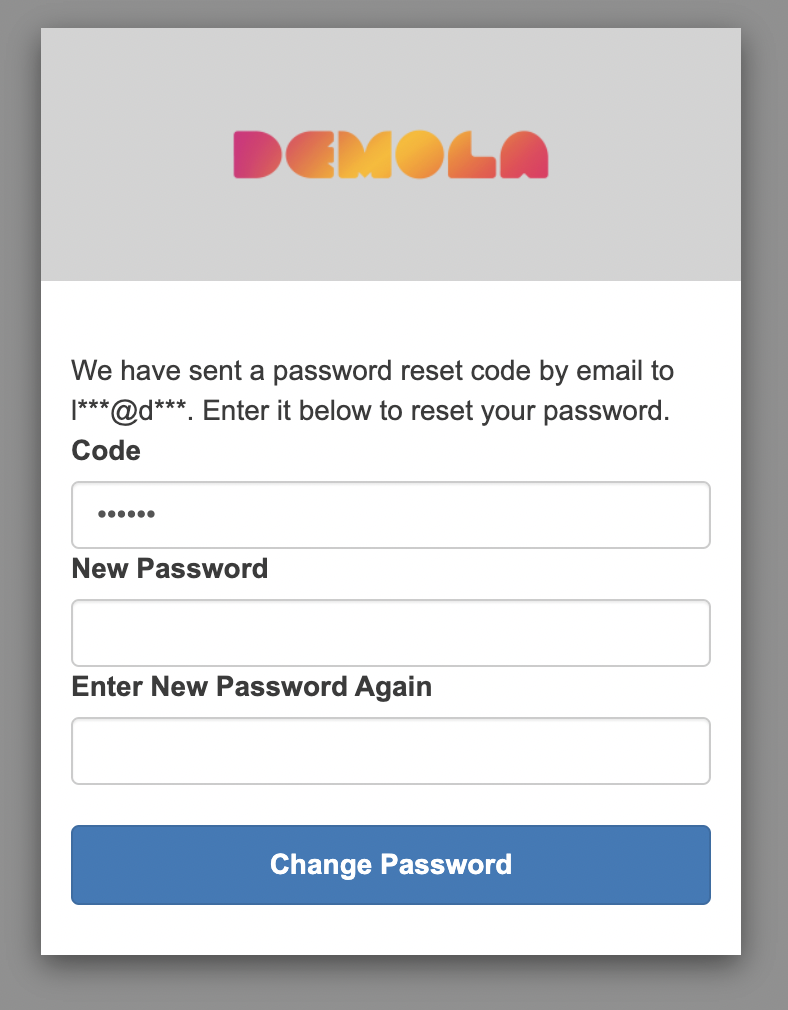The height and width of the screenshot is (1010, 788).
Task: Click the letter L in the Demola logo
Action: pos(470,156)
